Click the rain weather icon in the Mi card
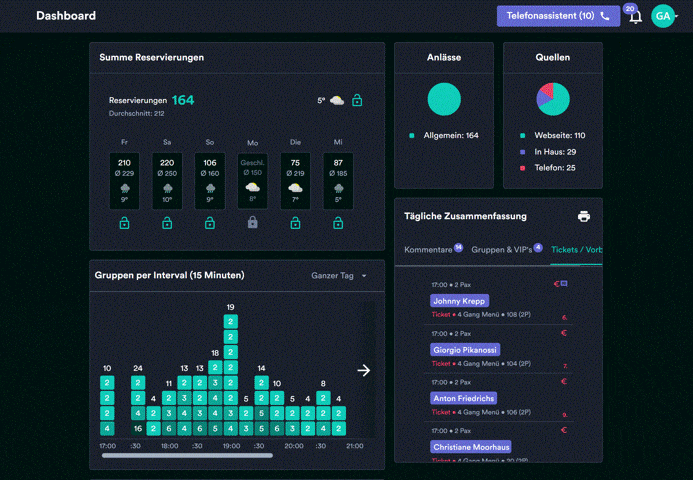Screen dimensions: 693x480 338,189
